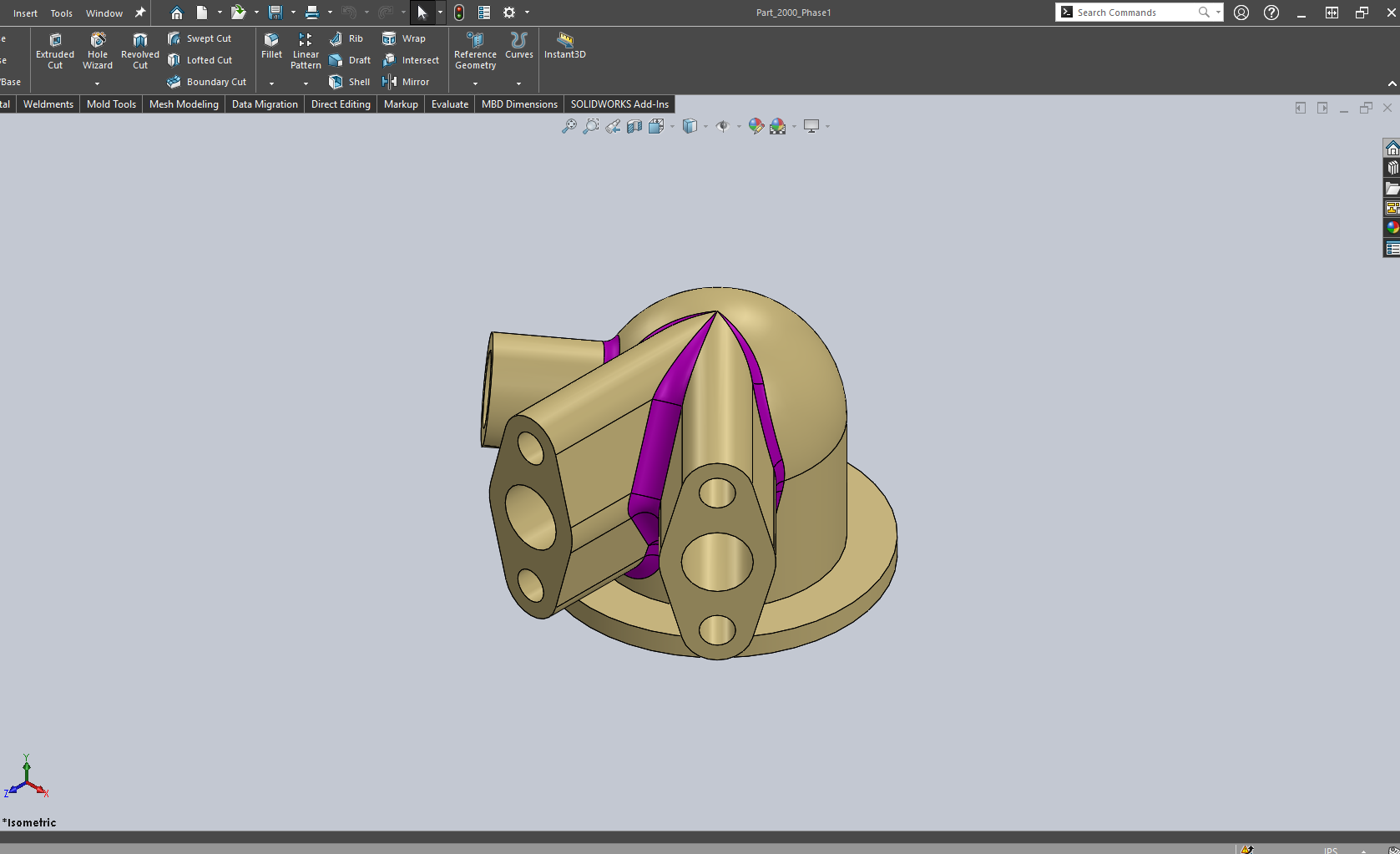1400x854 pixels.
Task: Choose the Revolved Cut tool
Action: (x=140, y=51)
